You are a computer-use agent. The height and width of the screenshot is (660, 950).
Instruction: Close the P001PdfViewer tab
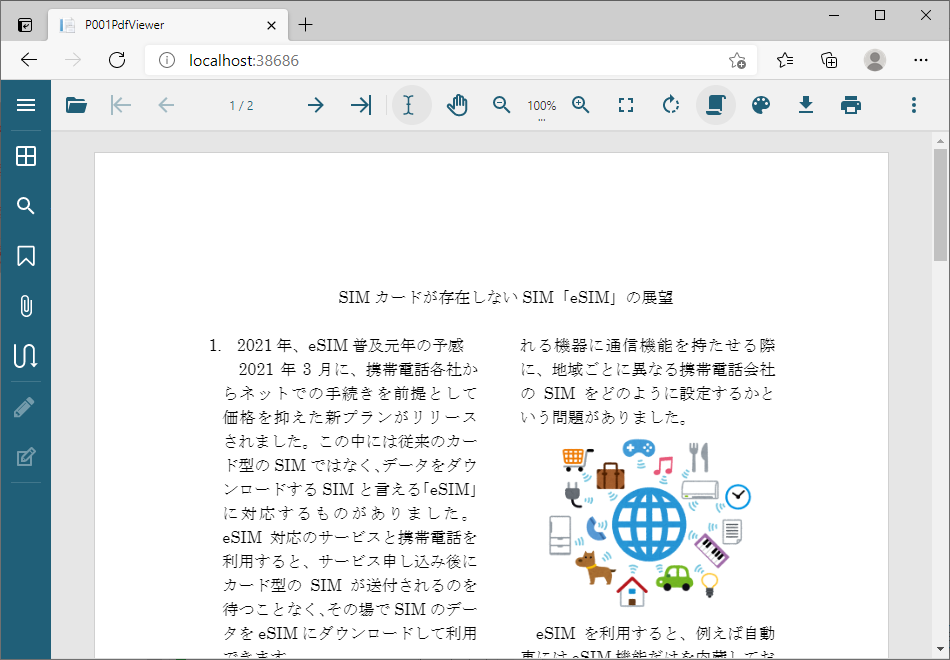click(271, 25)
